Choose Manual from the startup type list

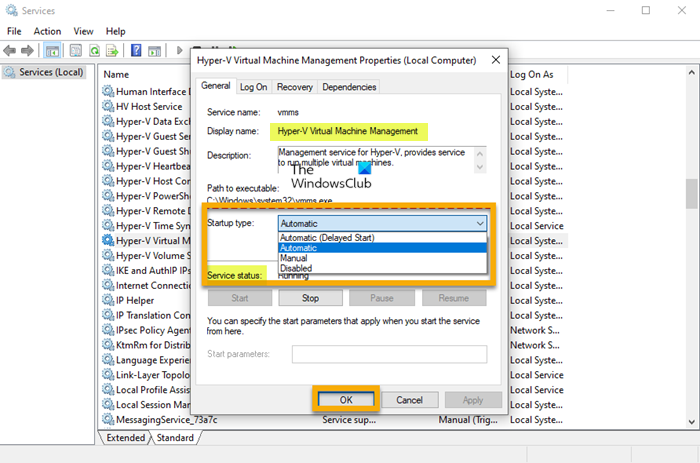(296, 258)
